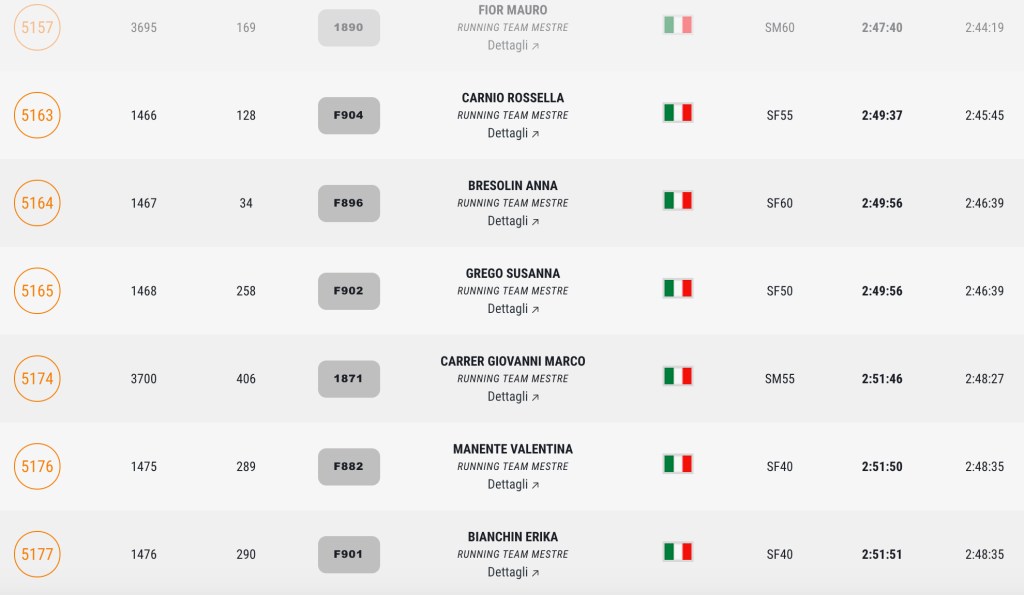Click bib number badge F882
The image size is (1024, 595).
coord(349,466)
